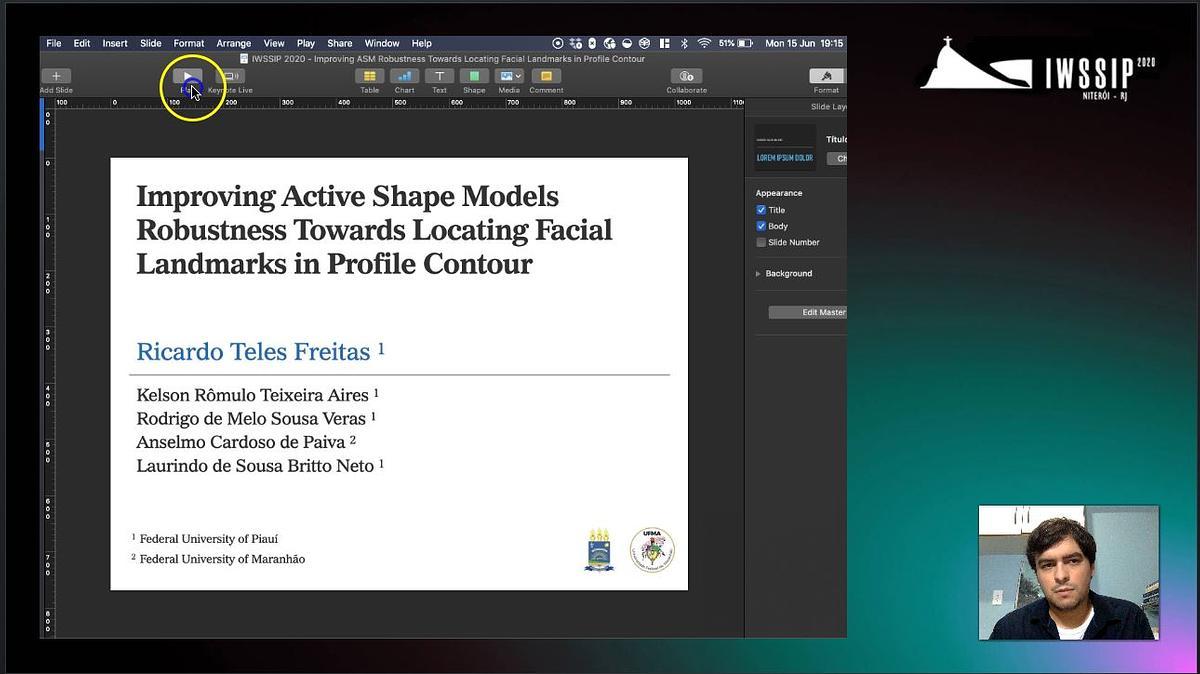The image size is (1200, 674).
Task: Open the Play menu
Action: click(x=306, y=43)
